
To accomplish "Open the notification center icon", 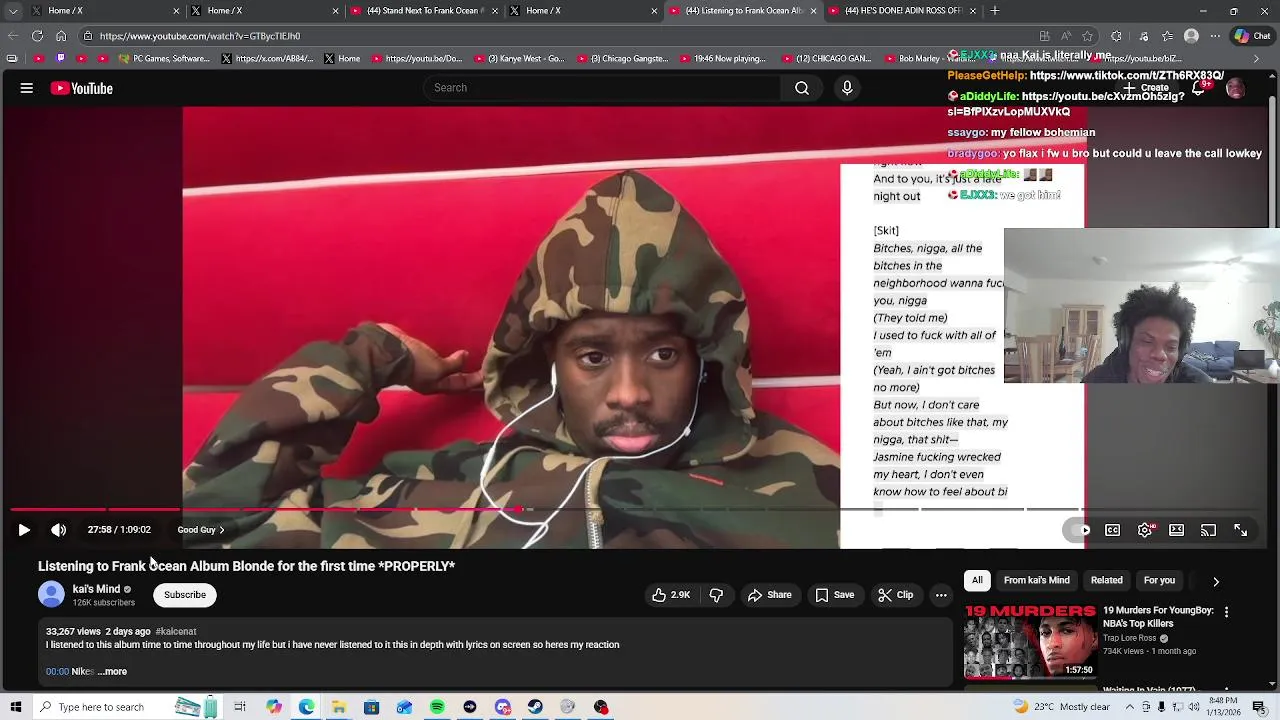I will (x=1259, y=707).
